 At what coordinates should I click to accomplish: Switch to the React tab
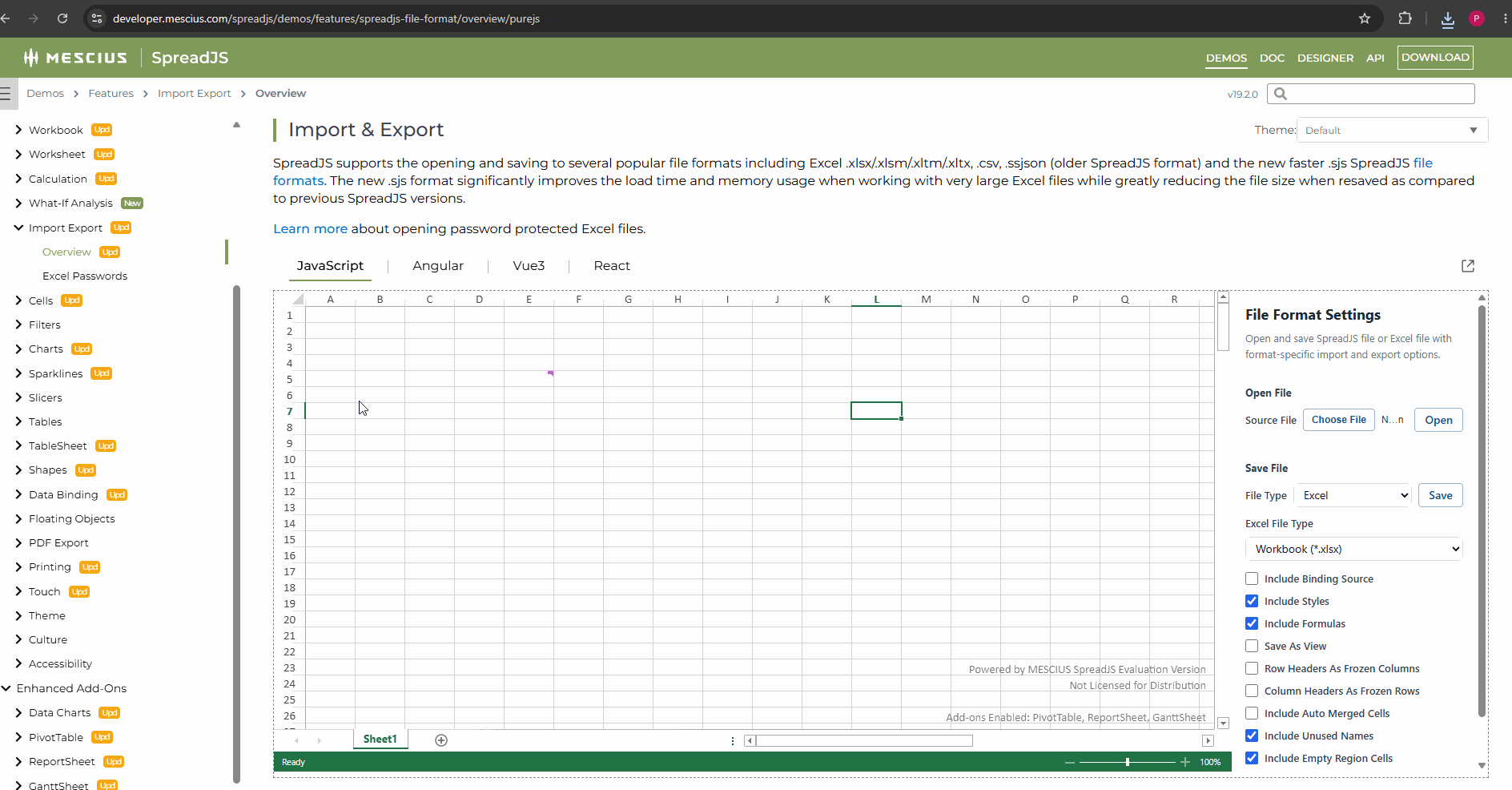tap(612, 266)
